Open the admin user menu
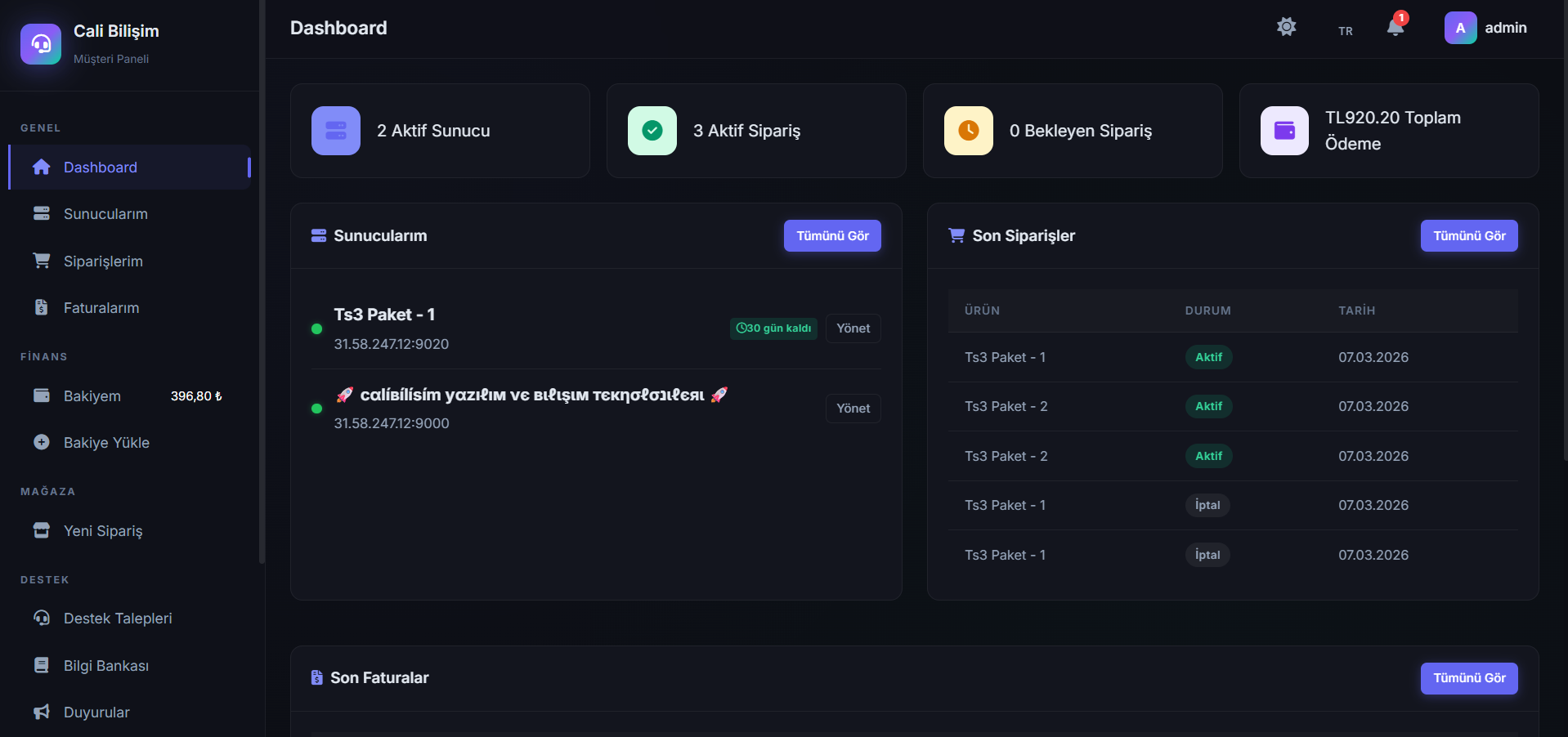Screen dimensions: 1568x737 (1485, 28)
